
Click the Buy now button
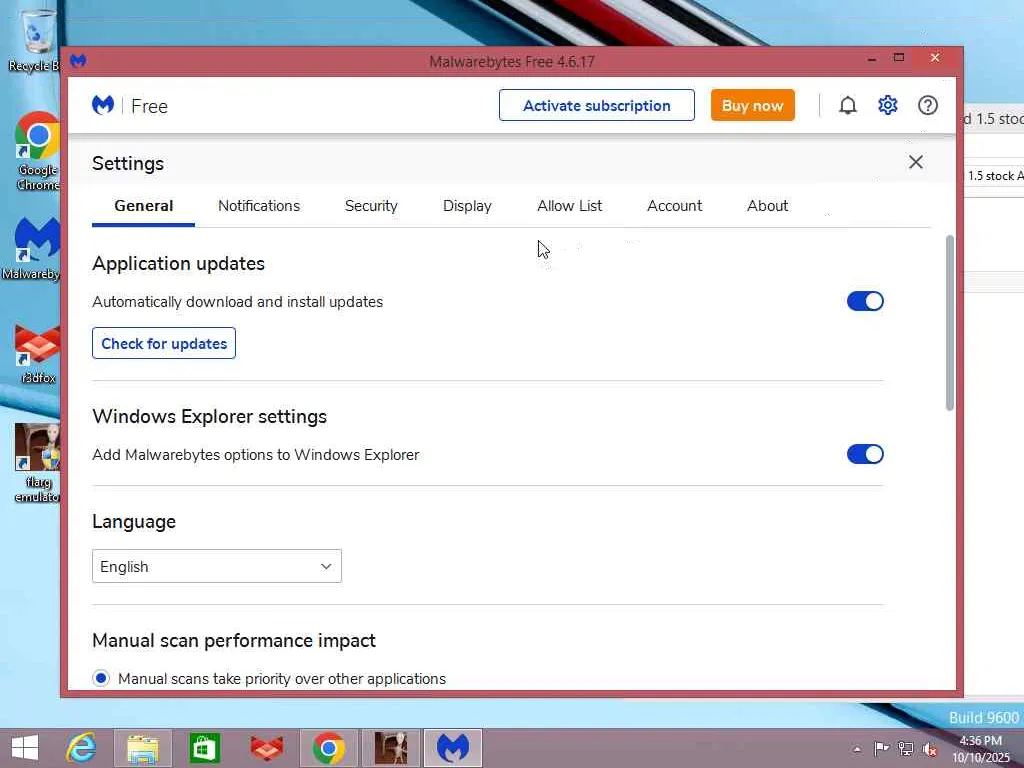click(x=752, y=105)
